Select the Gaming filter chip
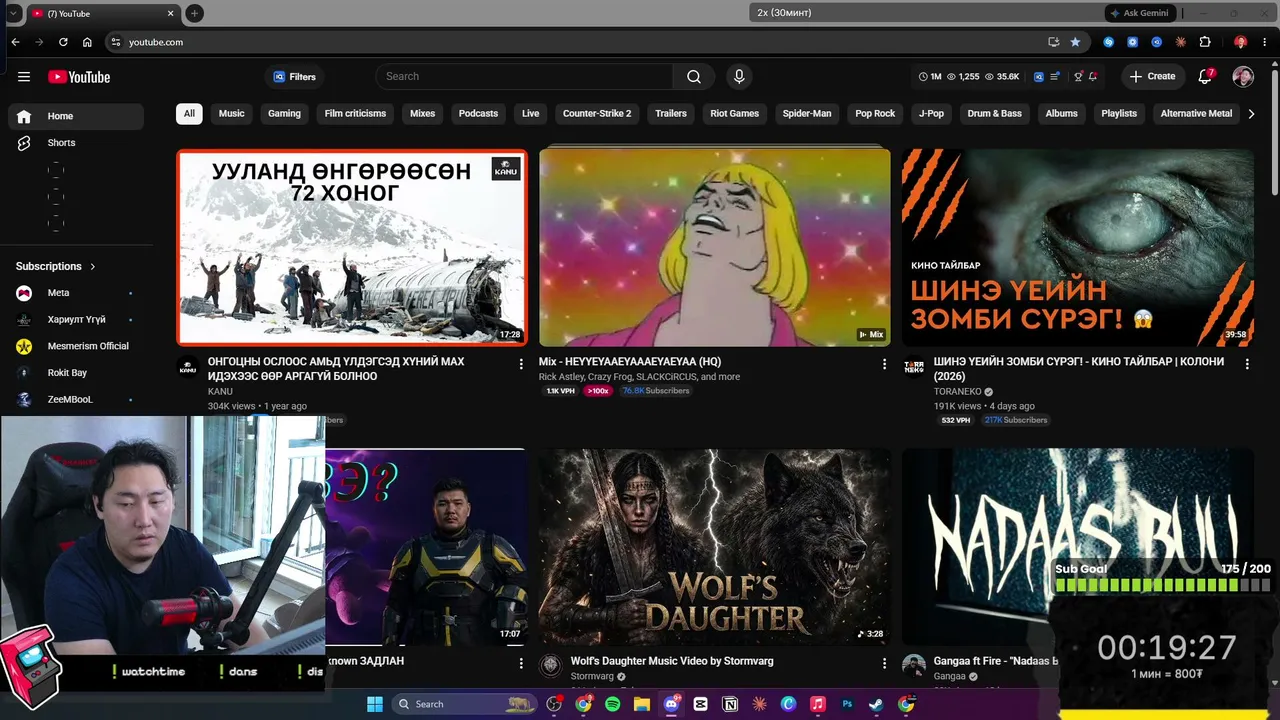The height and width of the screenshot is (720, 1280). [284, 114]
